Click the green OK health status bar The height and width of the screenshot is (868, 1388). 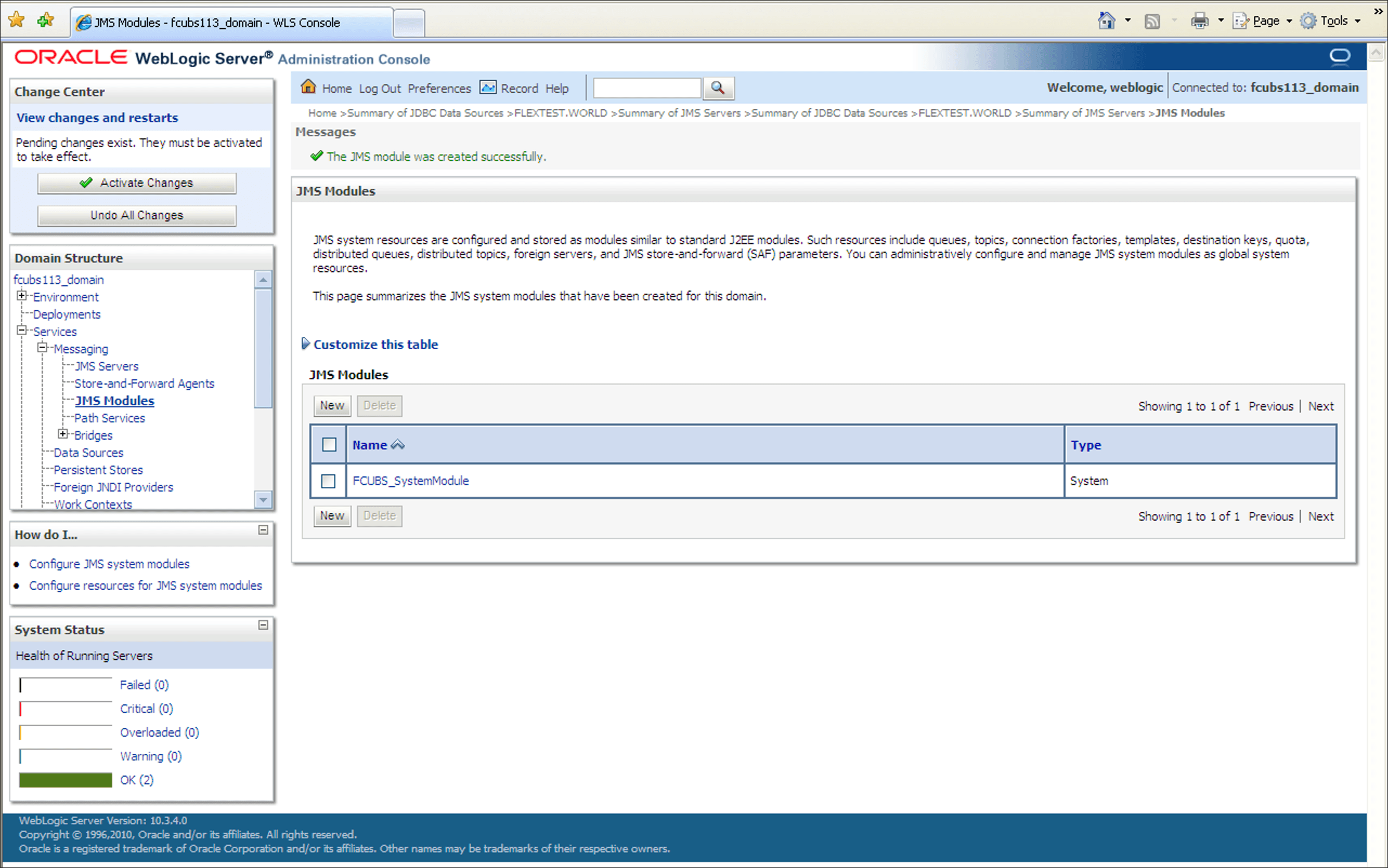pos(66,780)
